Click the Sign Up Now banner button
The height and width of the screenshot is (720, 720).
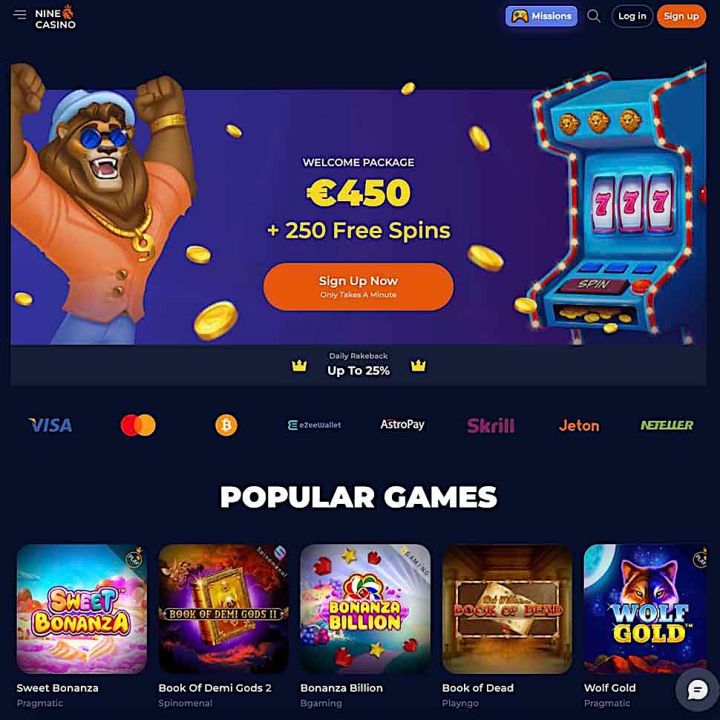coord(358,287)
